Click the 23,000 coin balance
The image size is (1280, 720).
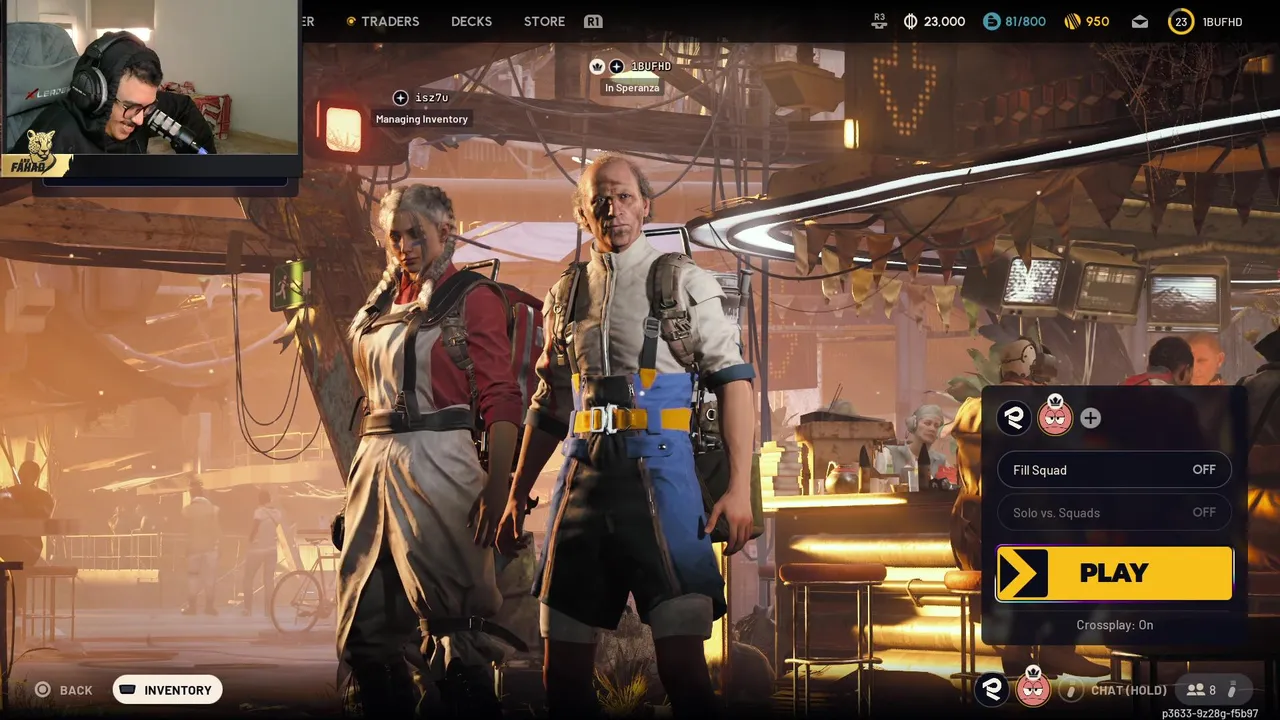coord(944,21)
